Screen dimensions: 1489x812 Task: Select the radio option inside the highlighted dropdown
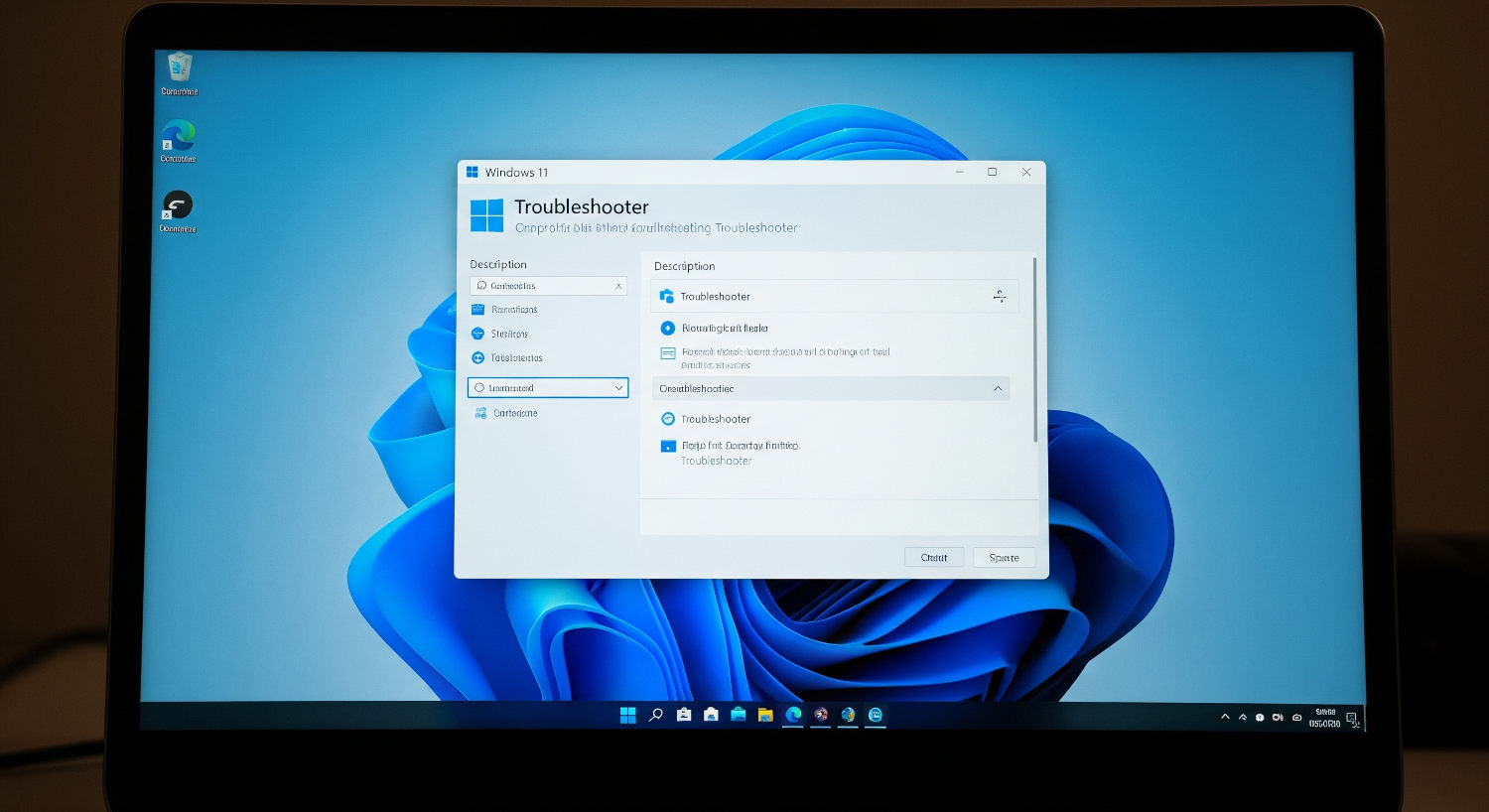480,387
